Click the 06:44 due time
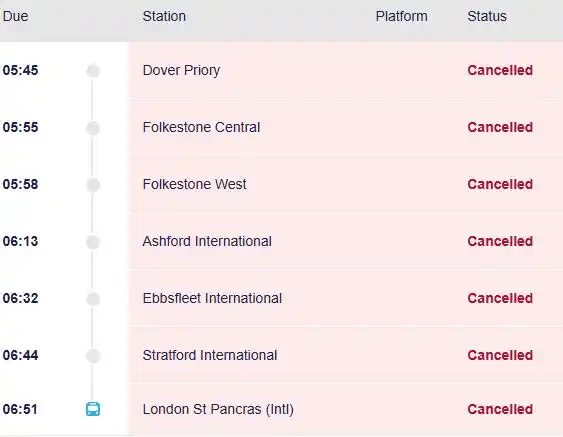 (20, 355)
